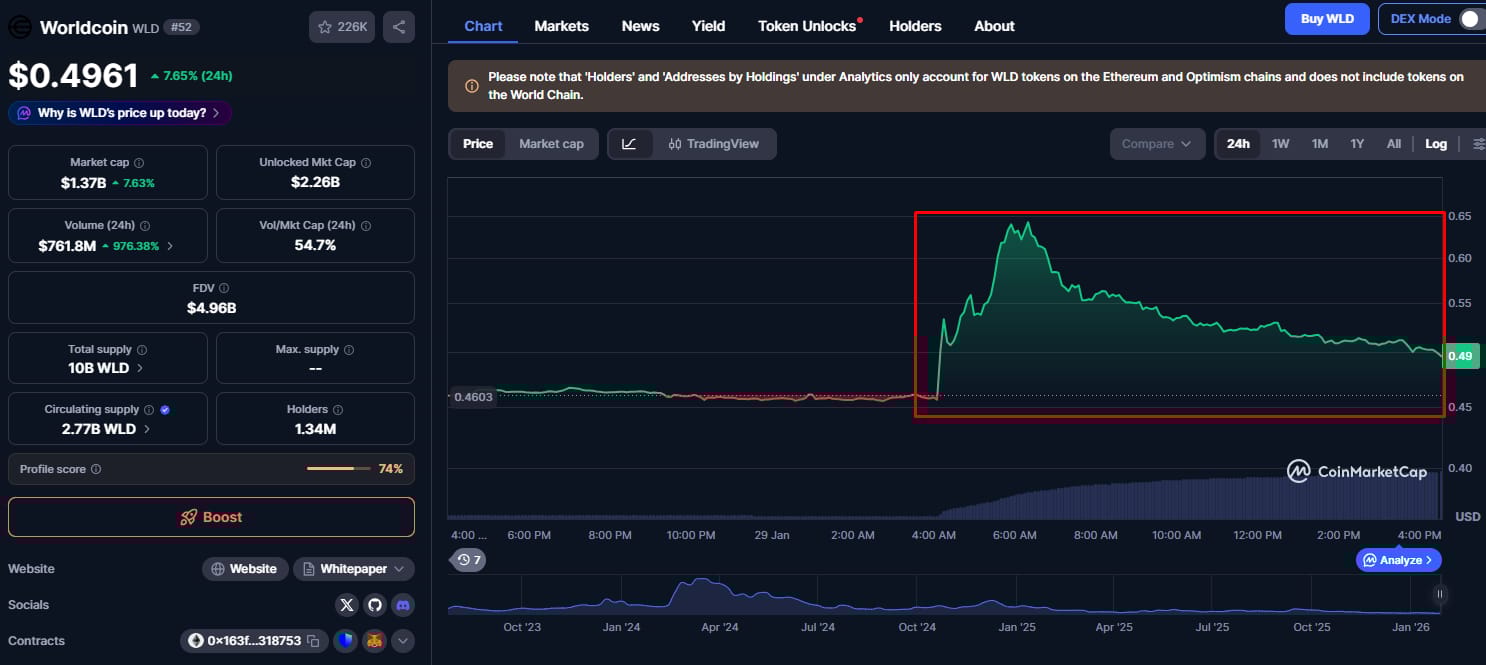Image resolution: width=1486 pixels, height=665 pixels.
Task: Click the MetaMask fox icon
Action: tap(374, 641)
